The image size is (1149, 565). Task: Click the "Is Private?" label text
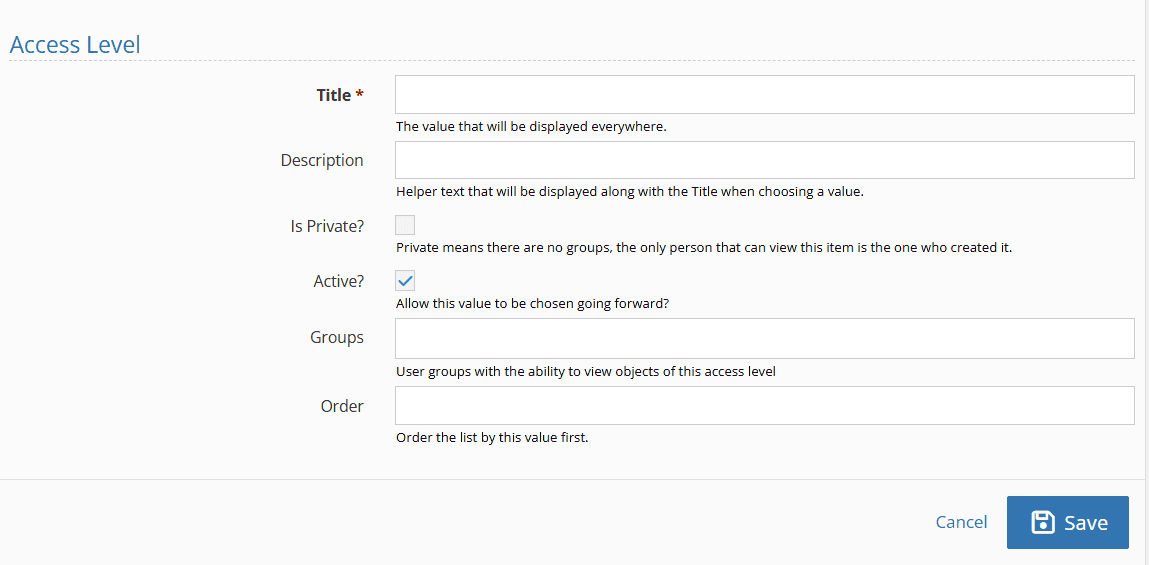click(327, 226)
